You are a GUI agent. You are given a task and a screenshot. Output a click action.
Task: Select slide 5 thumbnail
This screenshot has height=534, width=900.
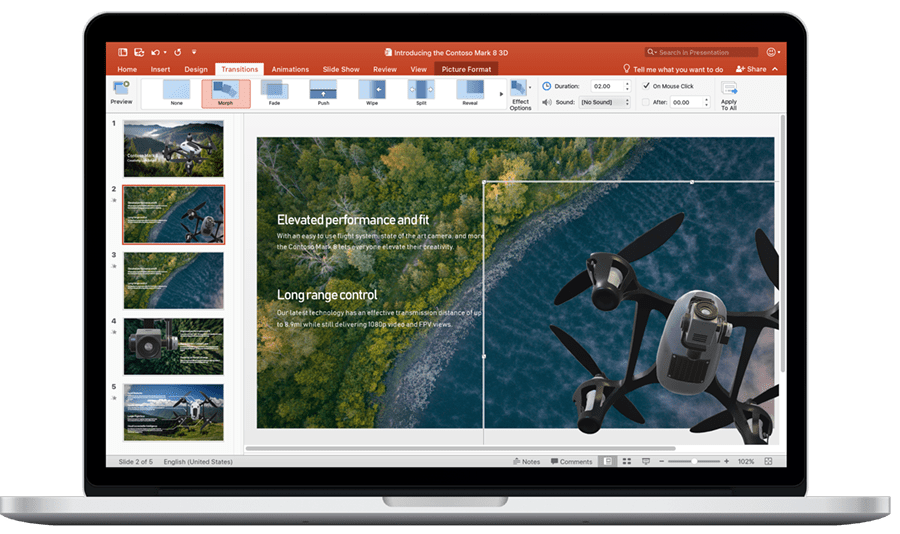(x=173, y=412)
